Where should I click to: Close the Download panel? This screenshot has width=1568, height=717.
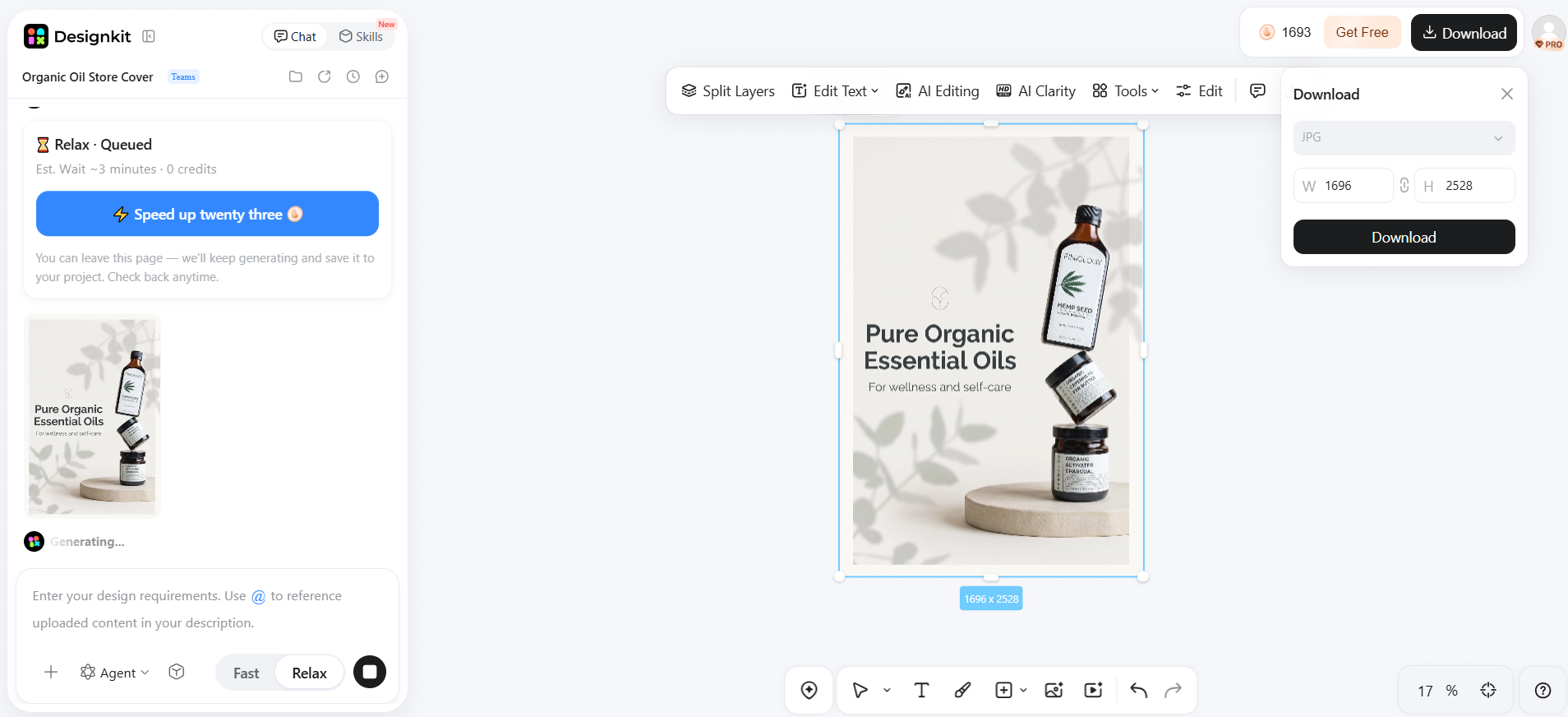click(1506, 94)
